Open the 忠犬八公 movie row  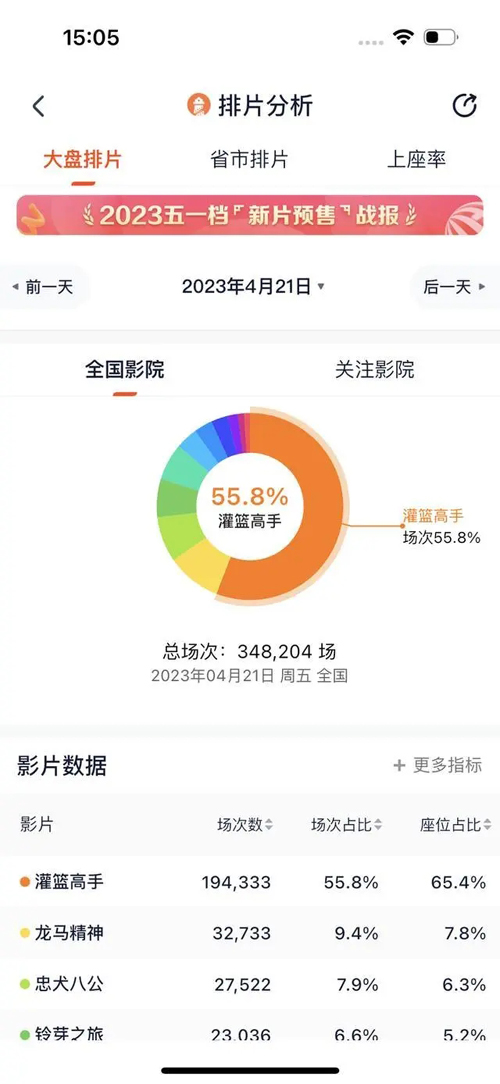(250, 984)
